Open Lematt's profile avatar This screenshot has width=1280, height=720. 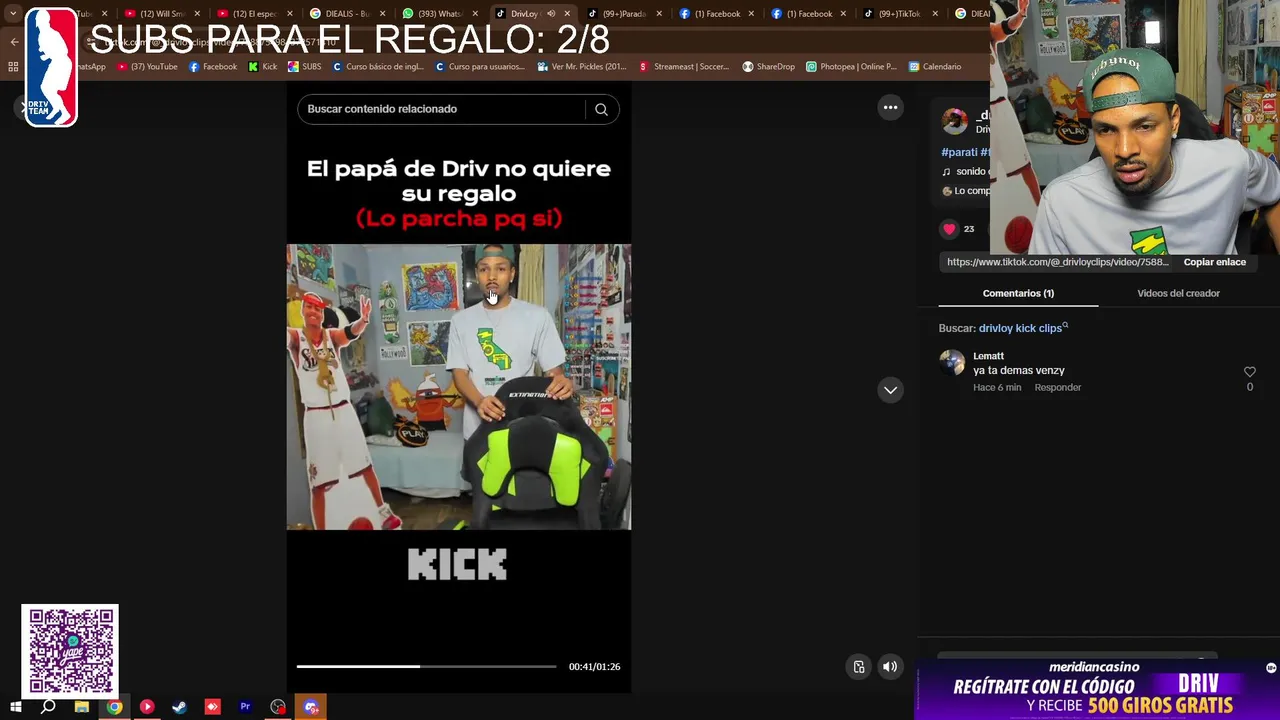(952, 362)
